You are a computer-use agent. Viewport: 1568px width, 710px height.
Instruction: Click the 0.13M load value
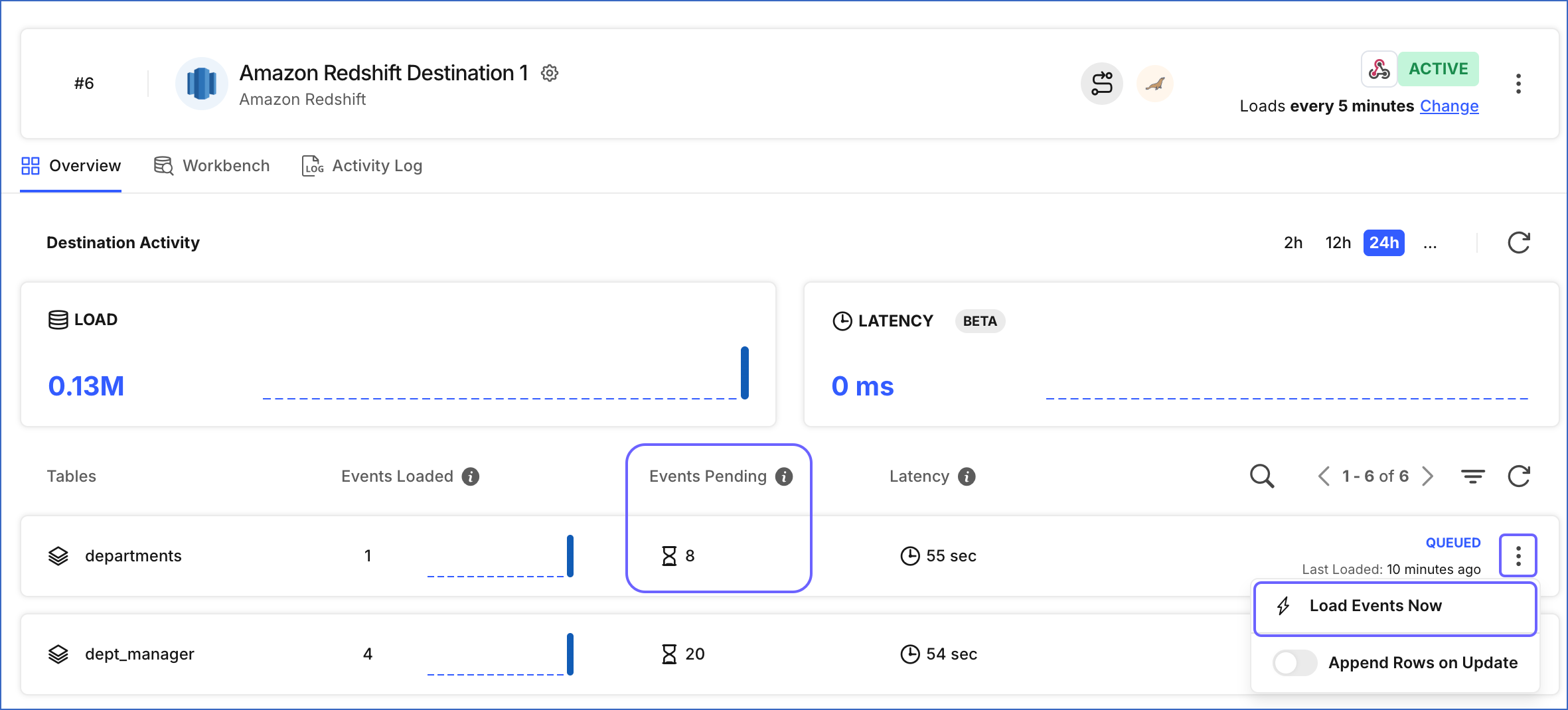coord(86,386)
